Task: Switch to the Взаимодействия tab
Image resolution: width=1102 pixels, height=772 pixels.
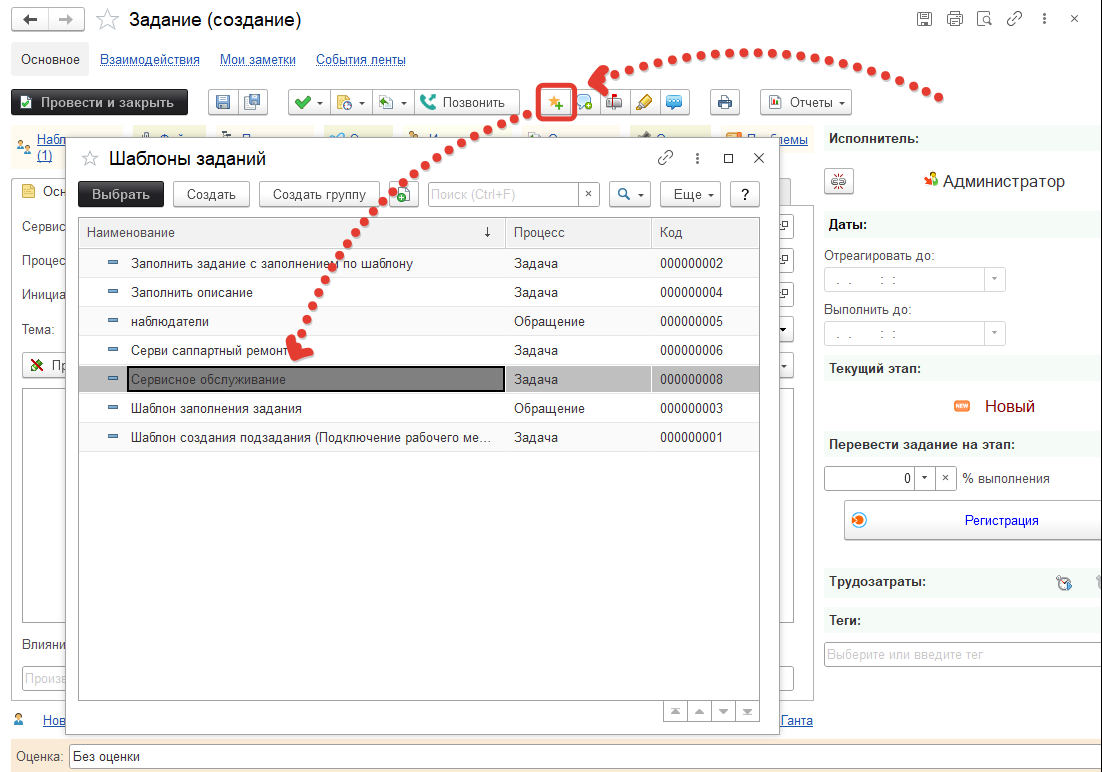Action: pos(150,60)
